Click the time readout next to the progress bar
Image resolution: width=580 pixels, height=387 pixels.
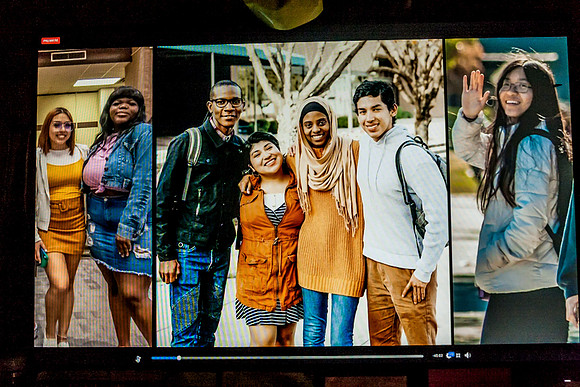(438, 356)
